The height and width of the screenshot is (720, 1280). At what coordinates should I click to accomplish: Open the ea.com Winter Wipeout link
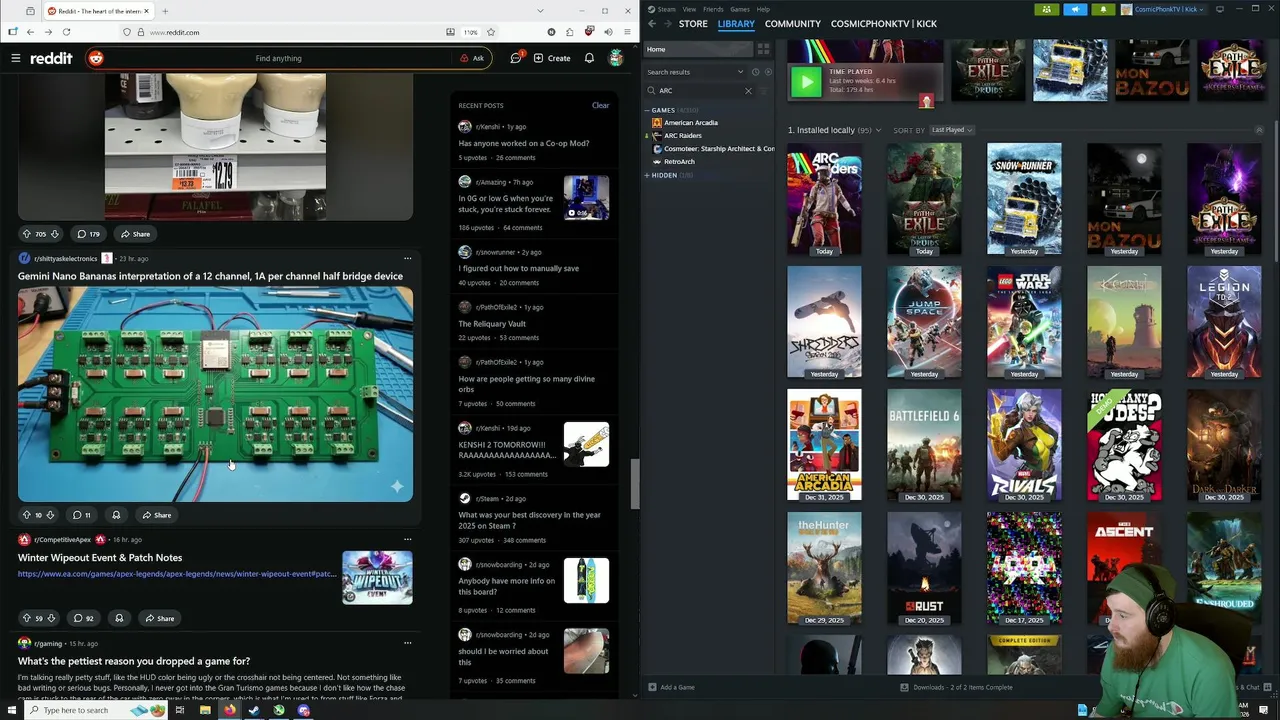[x=177, y=574]
